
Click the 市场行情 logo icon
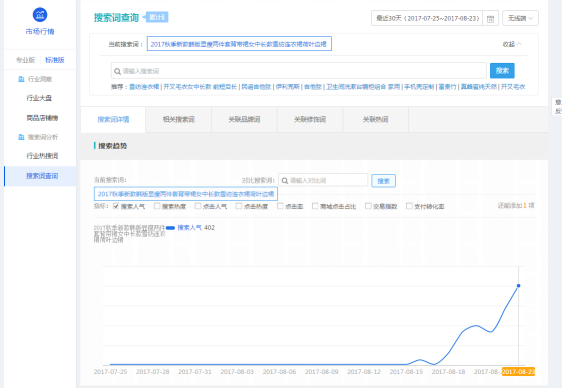pyautogui.click(x=40, y=15)
